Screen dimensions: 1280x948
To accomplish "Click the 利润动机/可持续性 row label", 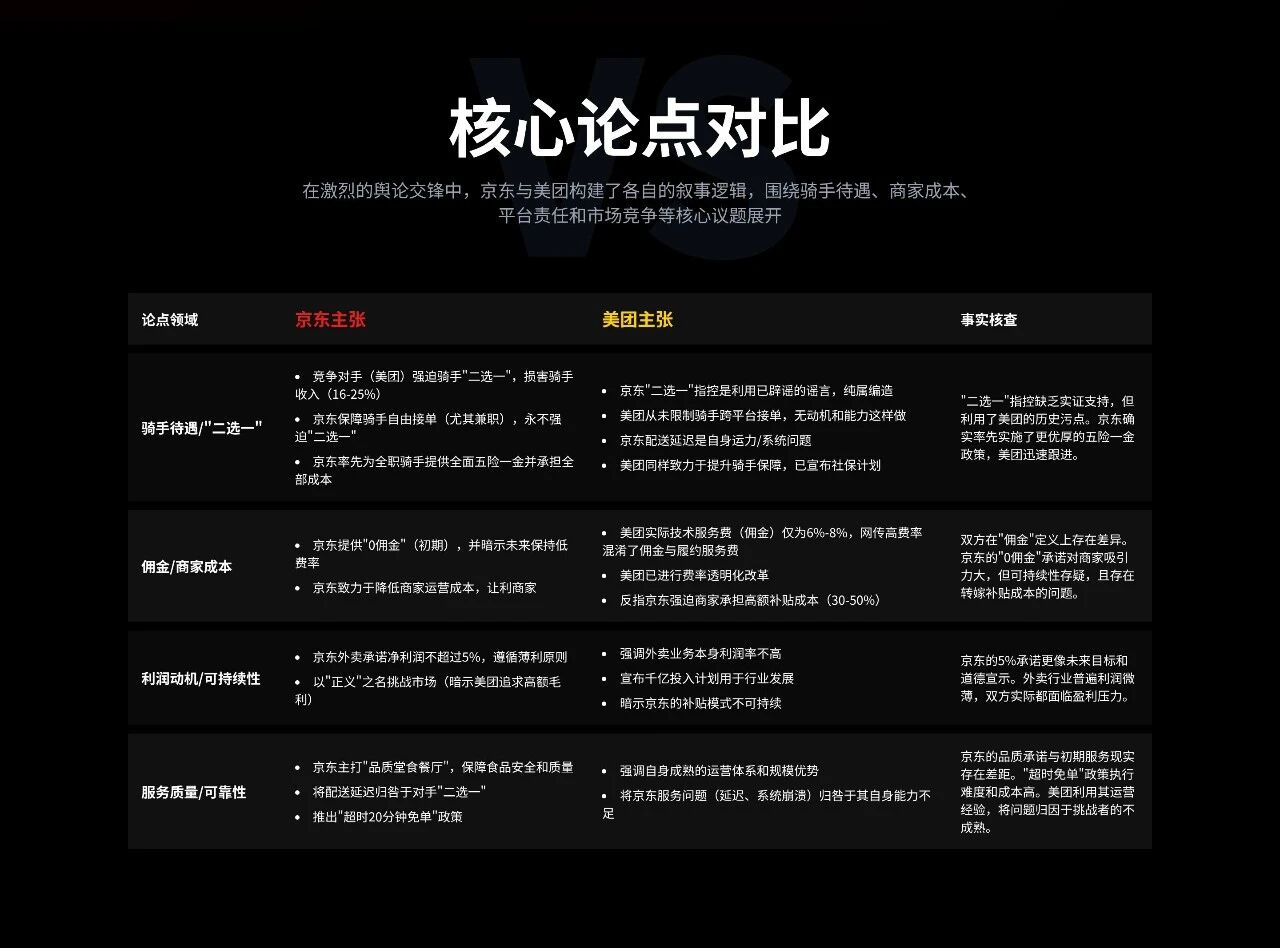I will 200,679.
